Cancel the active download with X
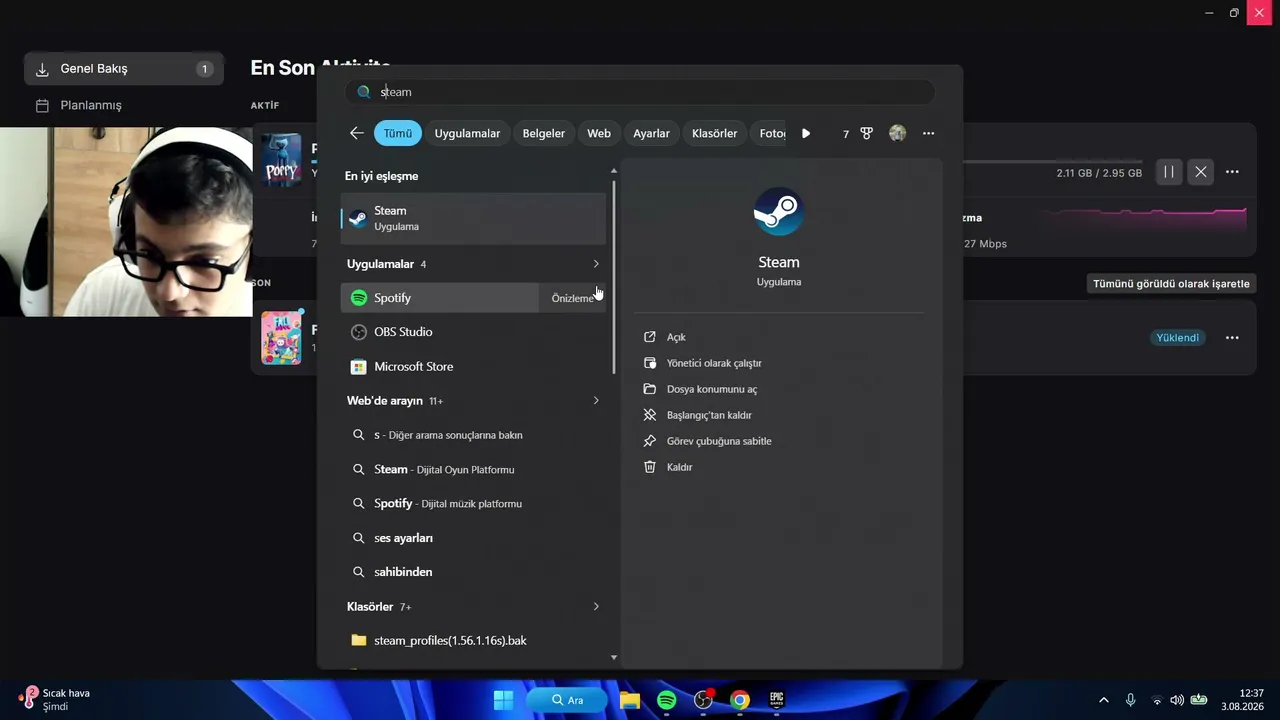 coord(1201,172)
